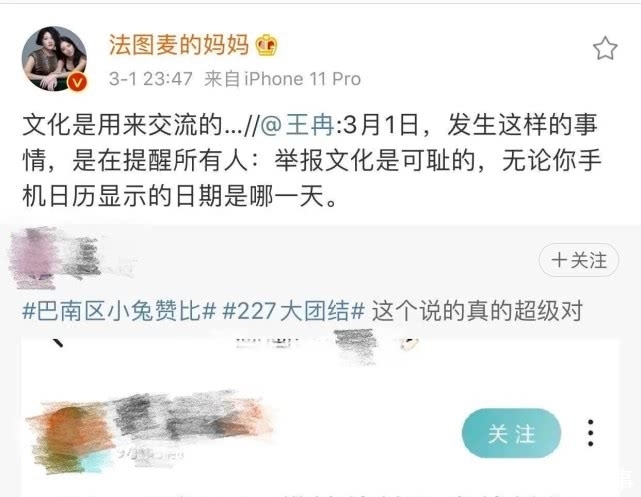Open the @王冉 mention link

[x=298, y=125]
